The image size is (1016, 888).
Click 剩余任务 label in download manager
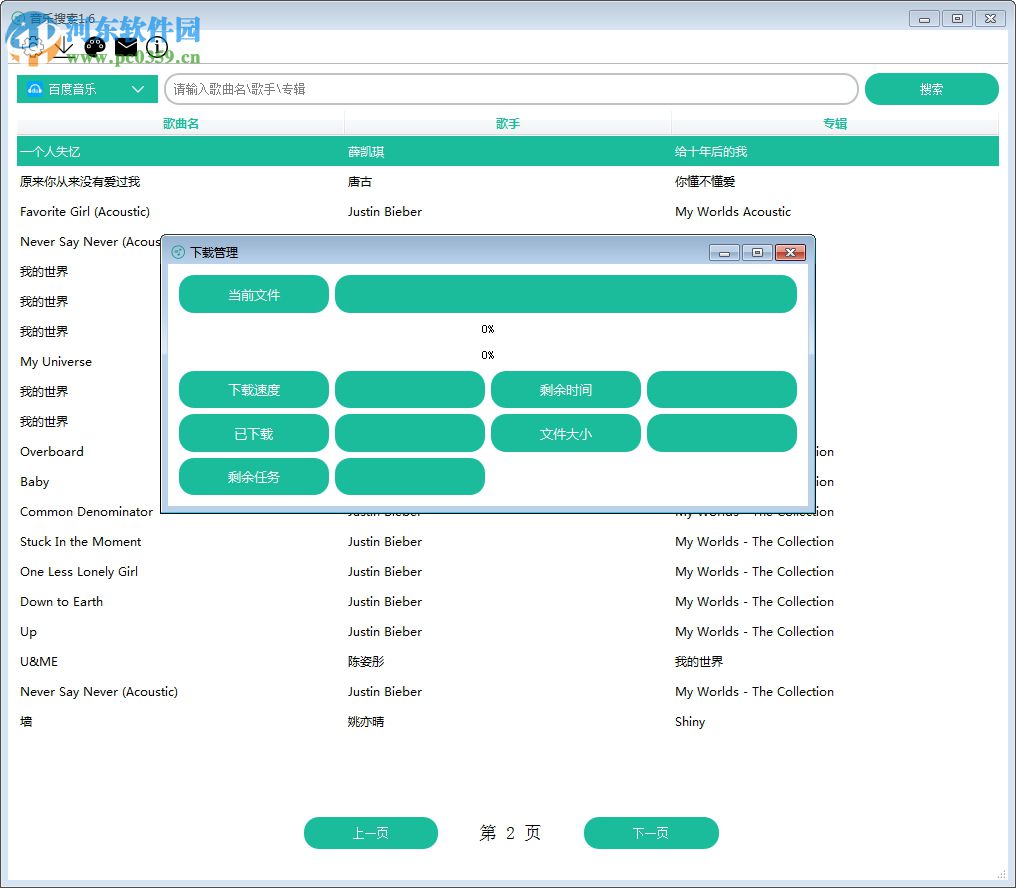click(x=254, y=476)
